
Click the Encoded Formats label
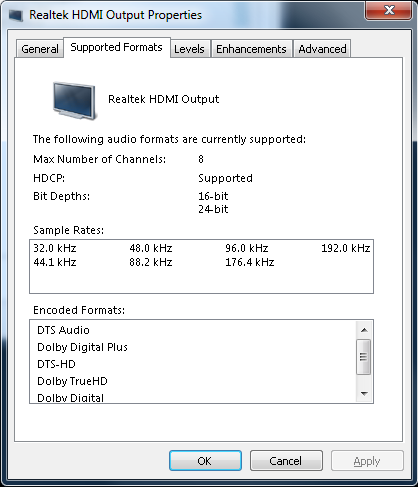79,310
